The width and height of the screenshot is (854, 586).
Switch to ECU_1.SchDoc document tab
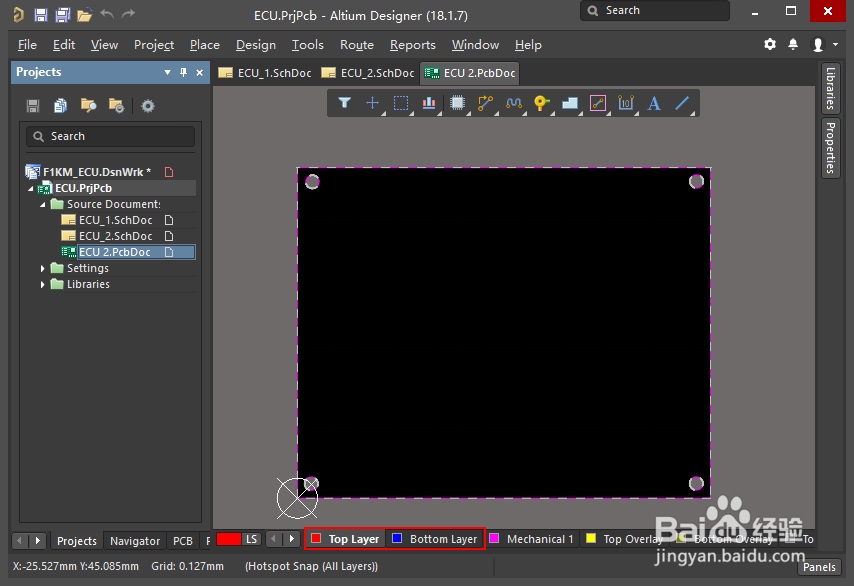pyautogui.click(x=265, y=73)
